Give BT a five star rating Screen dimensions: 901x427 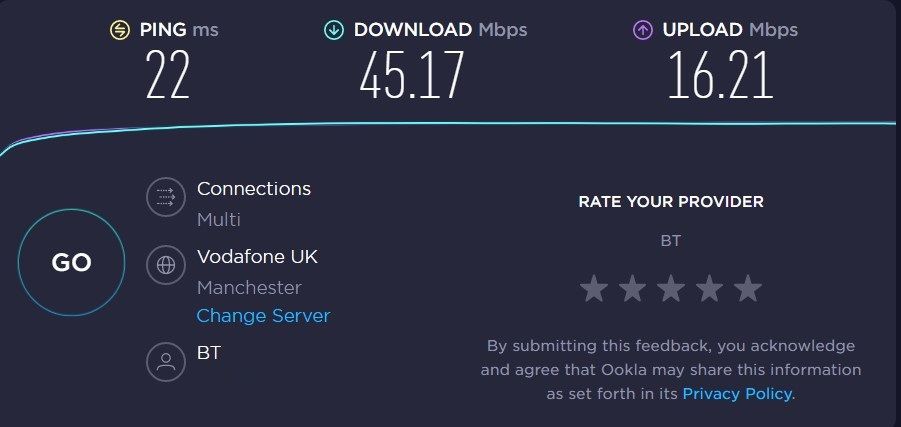(x=747, y=290)
